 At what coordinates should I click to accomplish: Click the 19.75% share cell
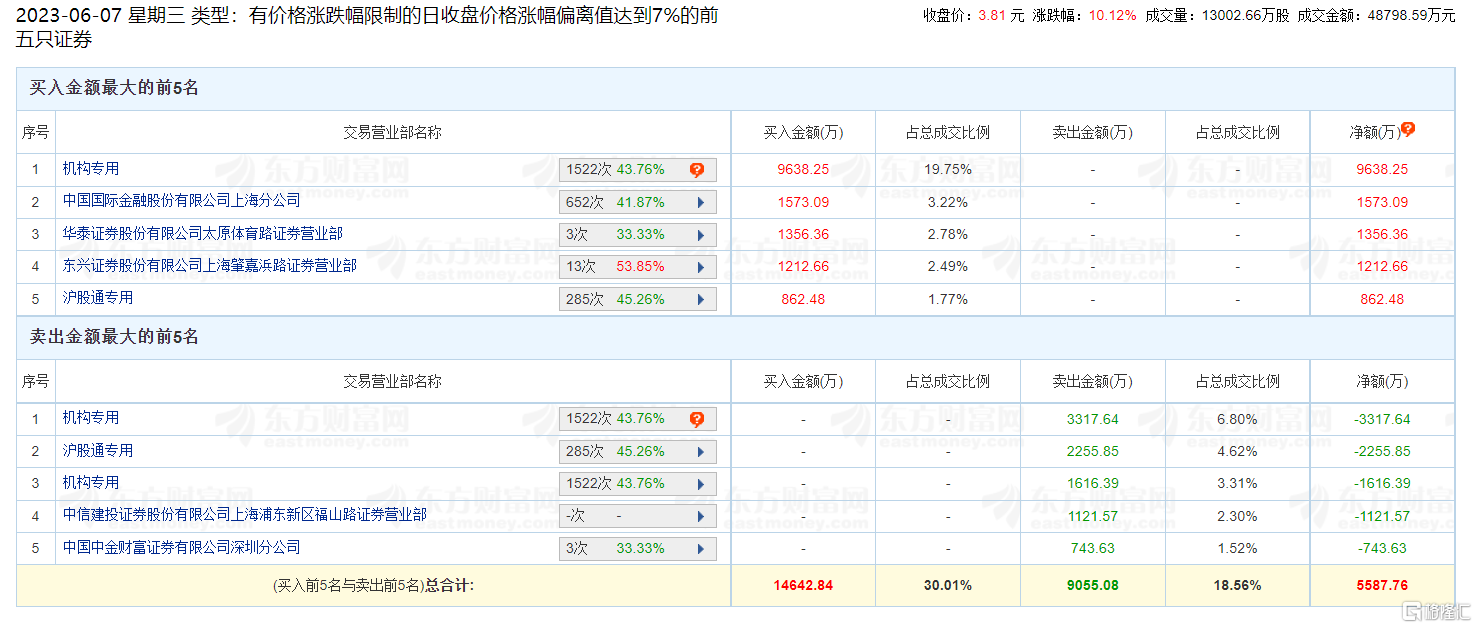948,170
